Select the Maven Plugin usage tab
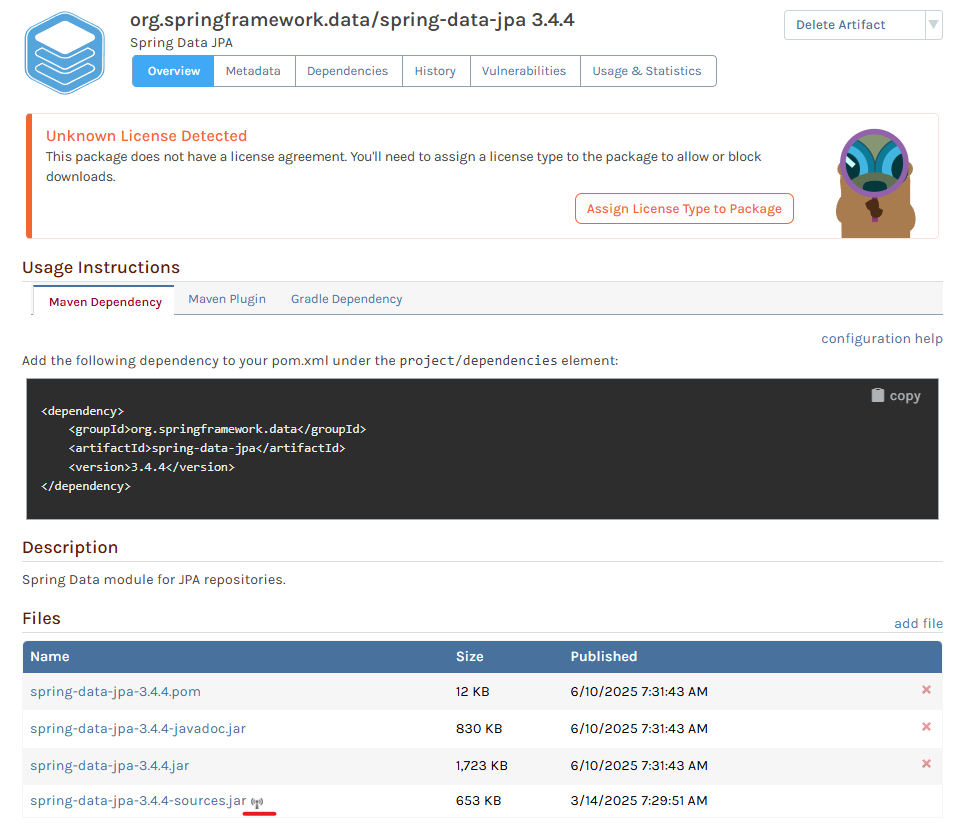 pos(227,299)
